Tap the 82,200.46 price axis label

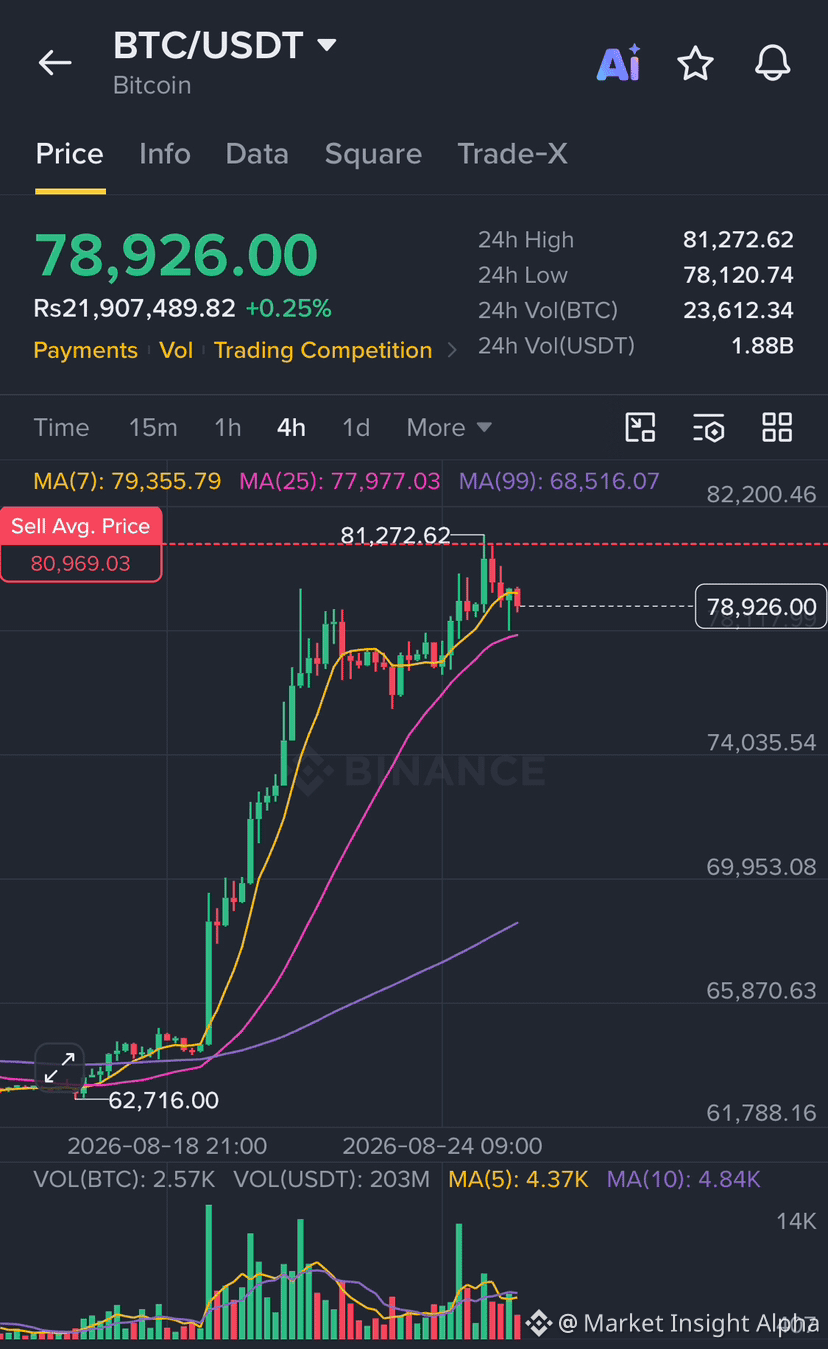click(761, 494)
